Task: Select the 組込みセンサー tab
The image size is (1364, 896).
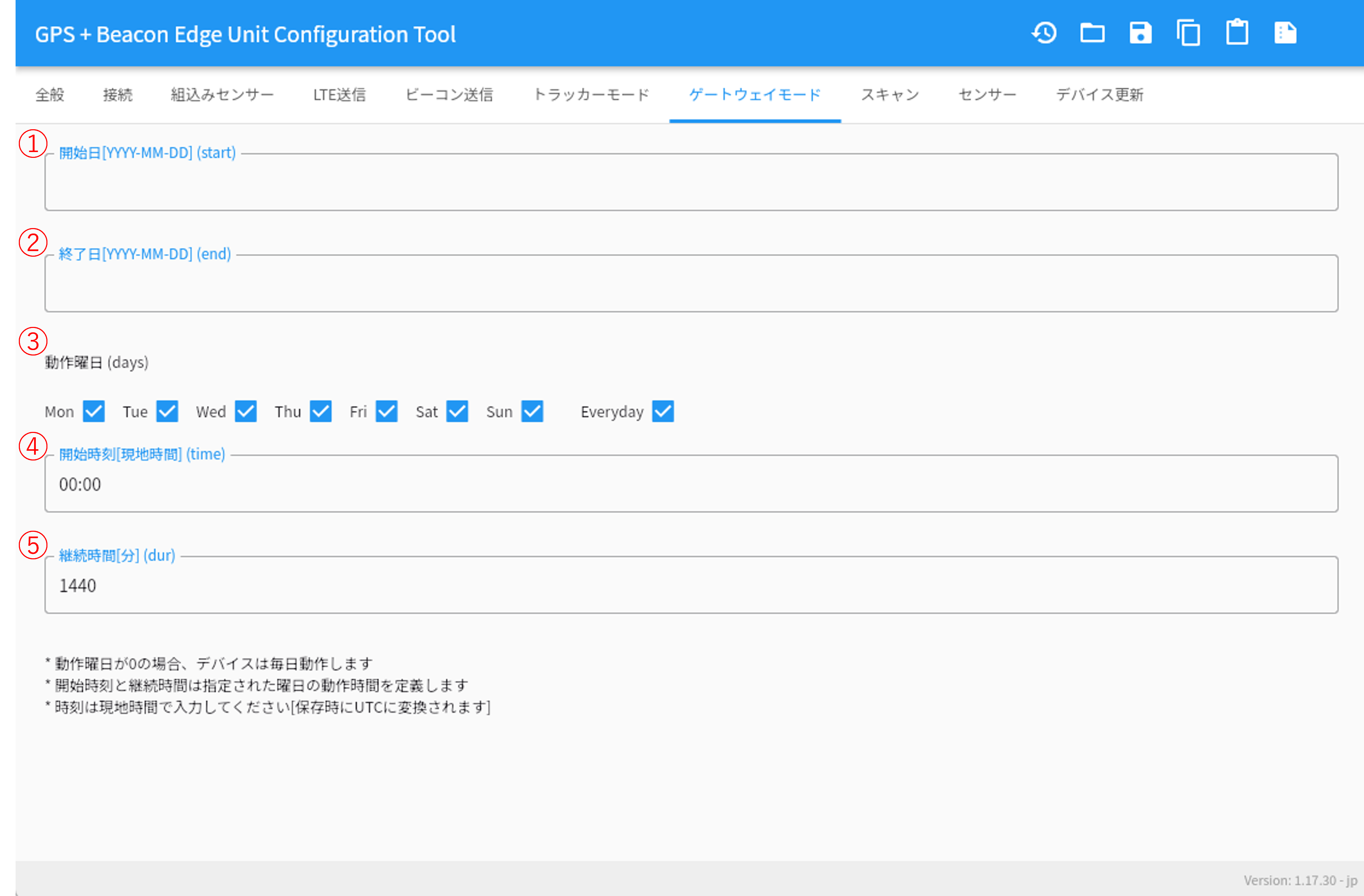Action: coord(222,94)
